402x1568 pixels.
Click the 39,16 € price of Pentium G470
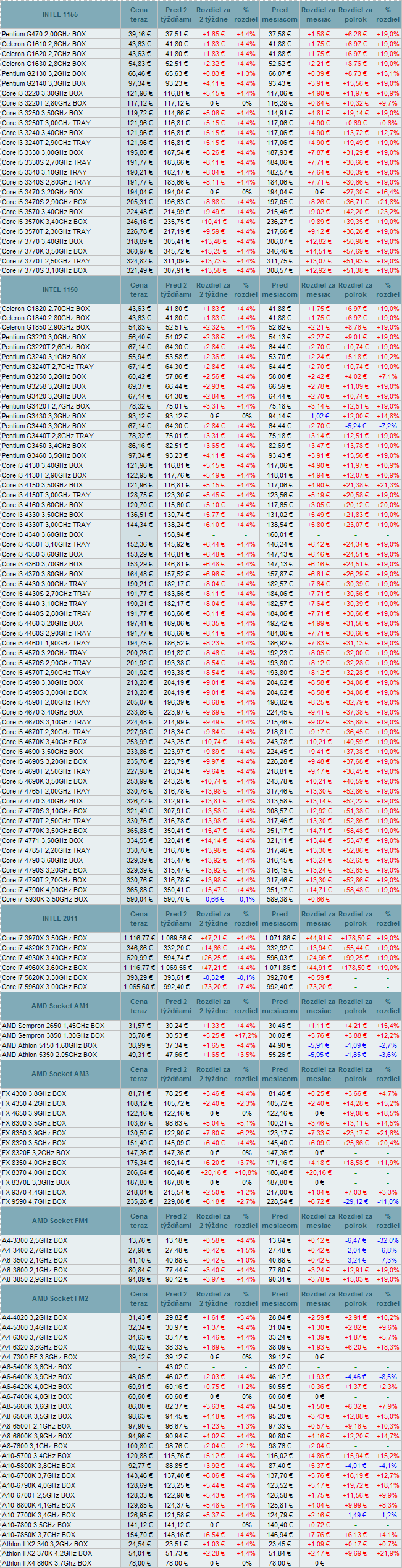(139, 34)
